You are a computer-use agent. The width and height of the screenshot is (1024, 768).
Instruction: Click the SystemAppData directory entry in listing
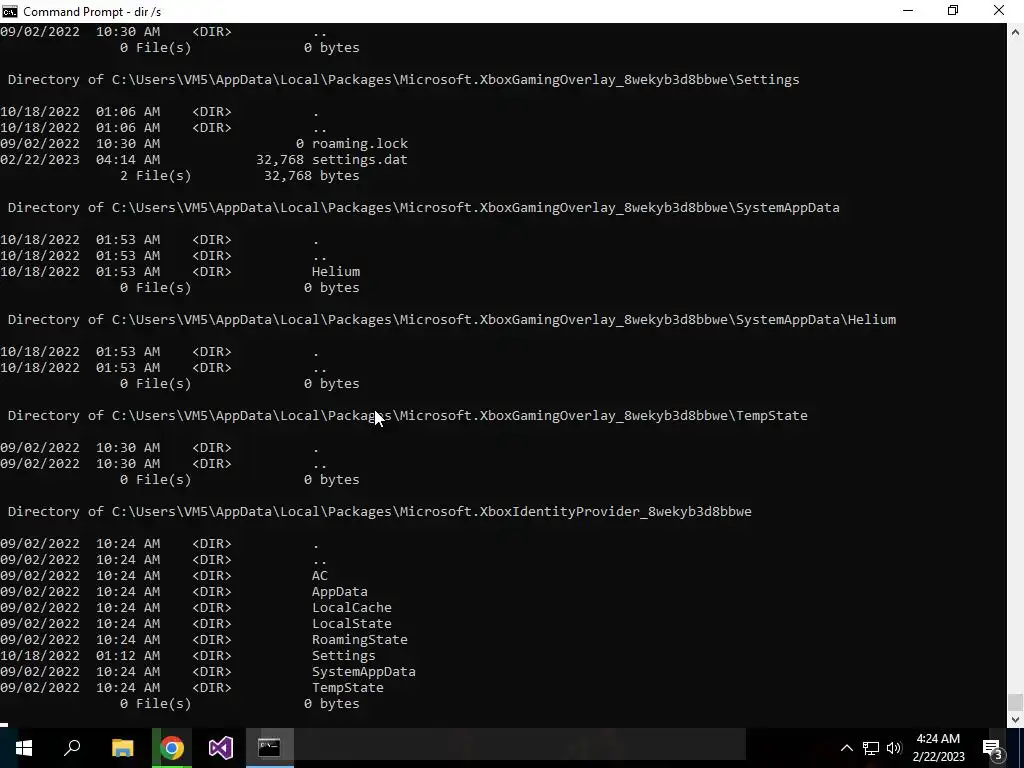pyautogui.click(x=364, y=671)
